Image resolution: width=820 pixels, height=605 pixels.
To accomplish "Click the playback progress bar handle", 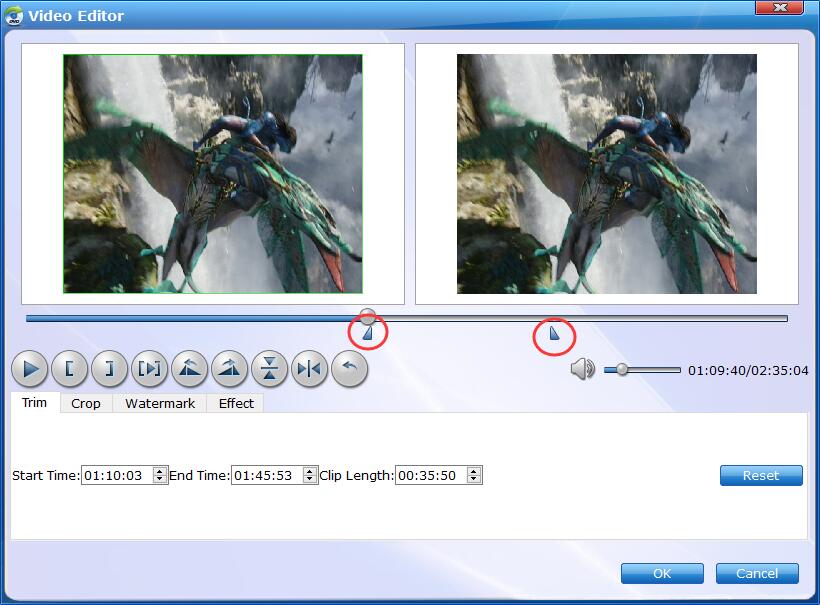I will pos(368,316).
